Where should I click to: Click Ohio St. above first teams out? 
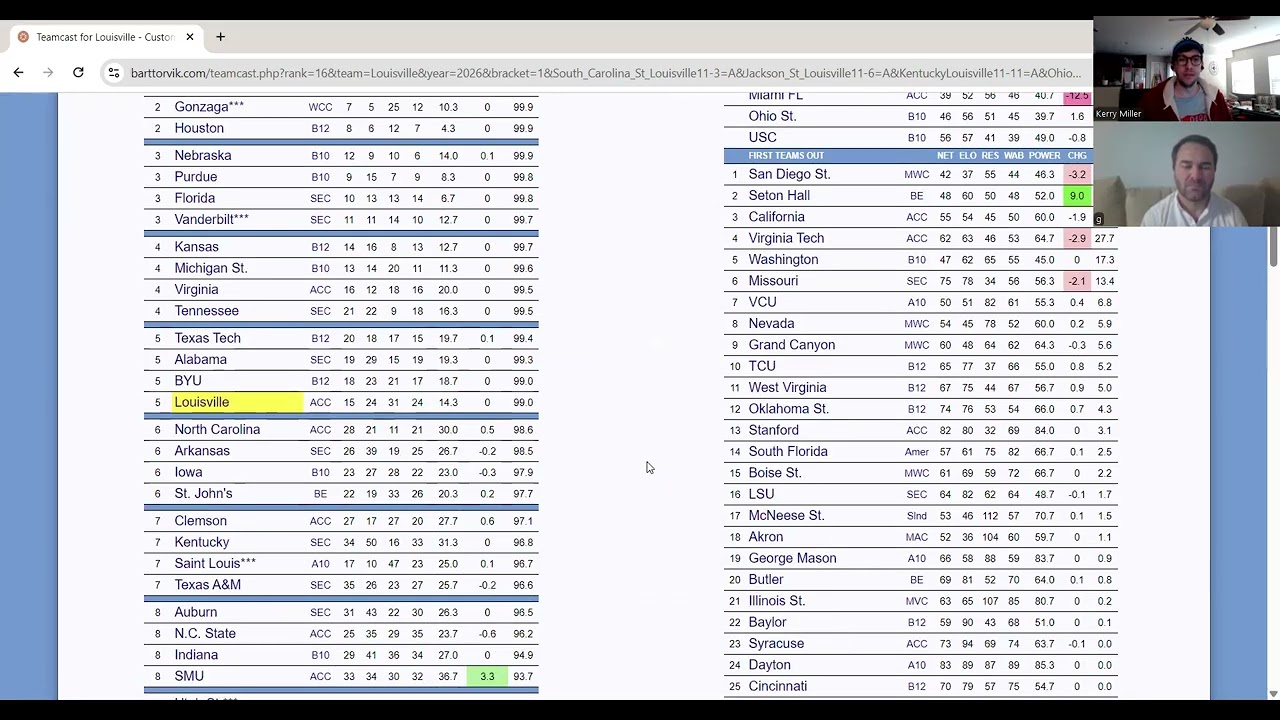pos(772,116)
